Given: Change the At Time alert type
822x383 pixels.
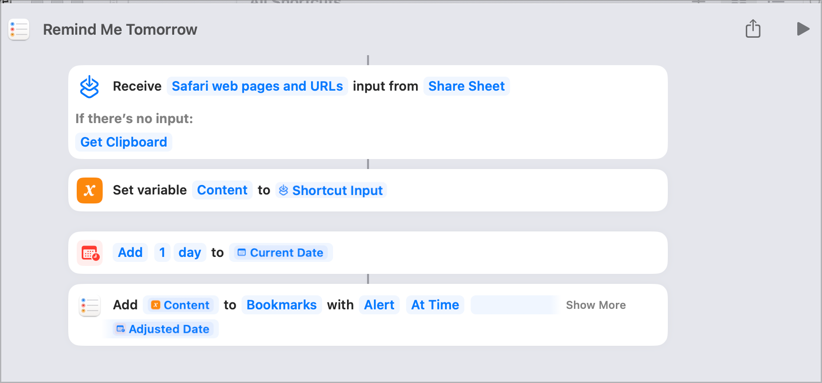Looking at the screenshot, I should click(x=435, y=305).
